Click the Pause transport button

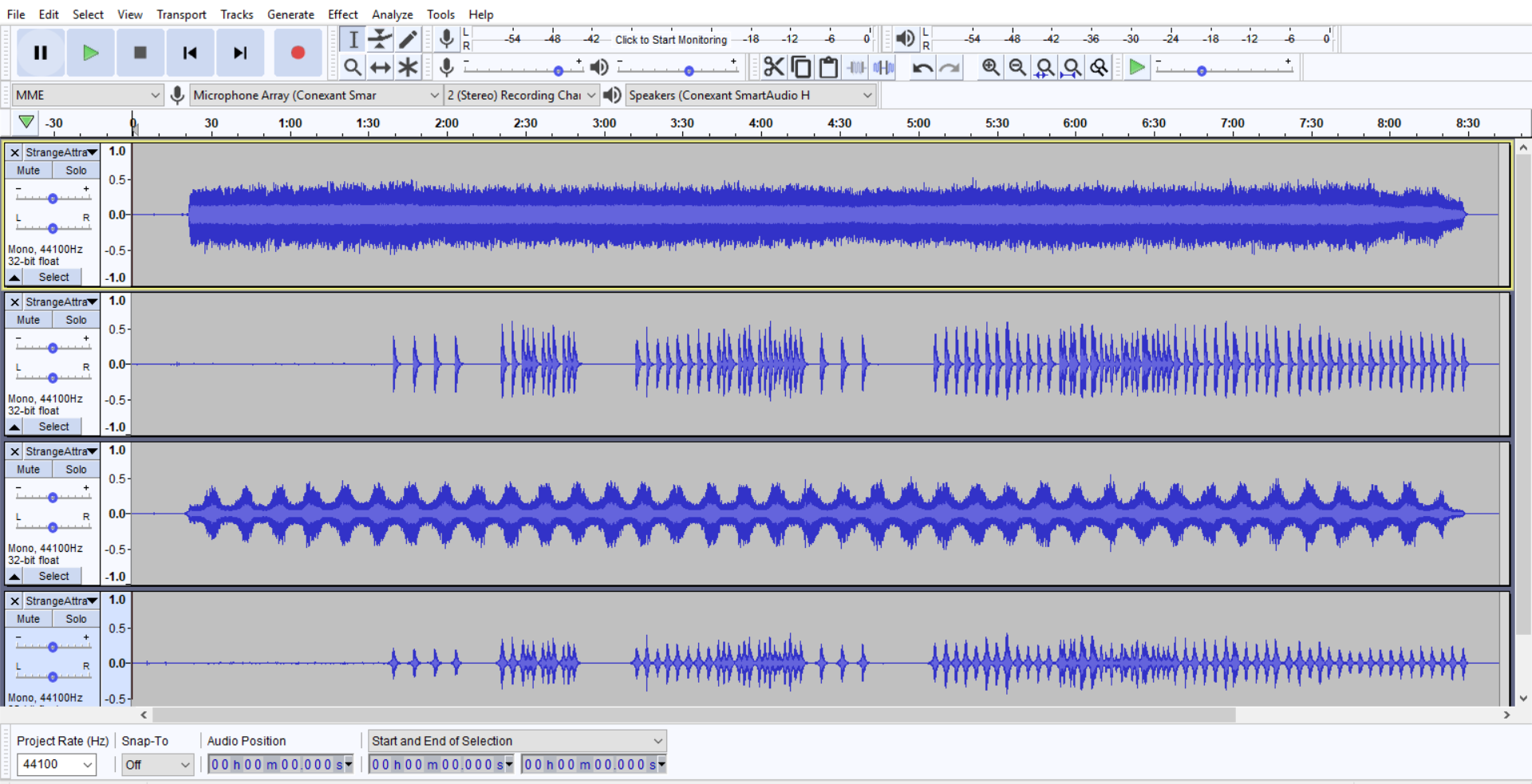coord(41,53)
